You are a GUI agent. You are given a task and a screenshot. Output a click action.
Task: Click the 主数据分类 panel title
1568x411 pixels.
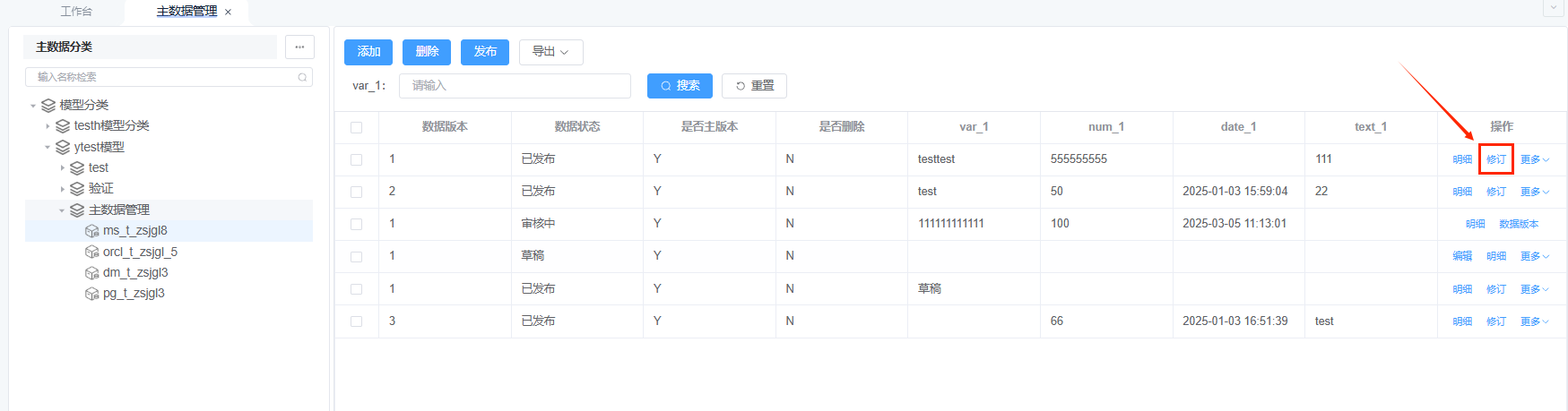pyautogui.click(x=64, y=47)
